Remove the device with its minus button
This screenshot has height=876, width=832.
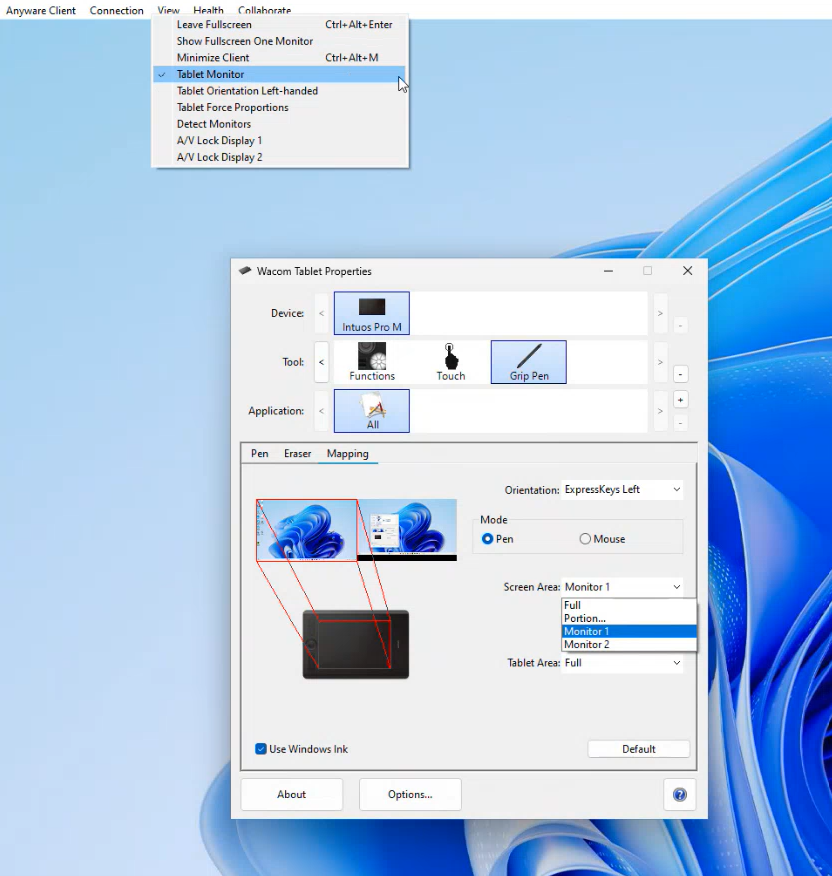point(680,325)
